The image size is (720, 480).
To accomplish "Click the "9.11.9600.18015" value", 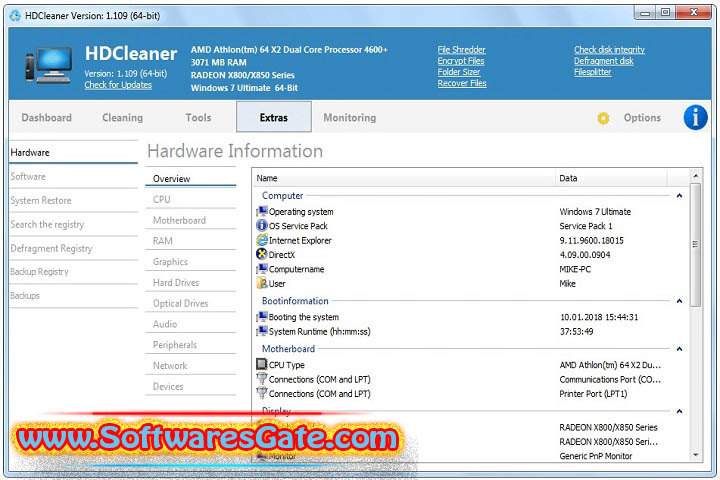I will click(x=591, y=240).
